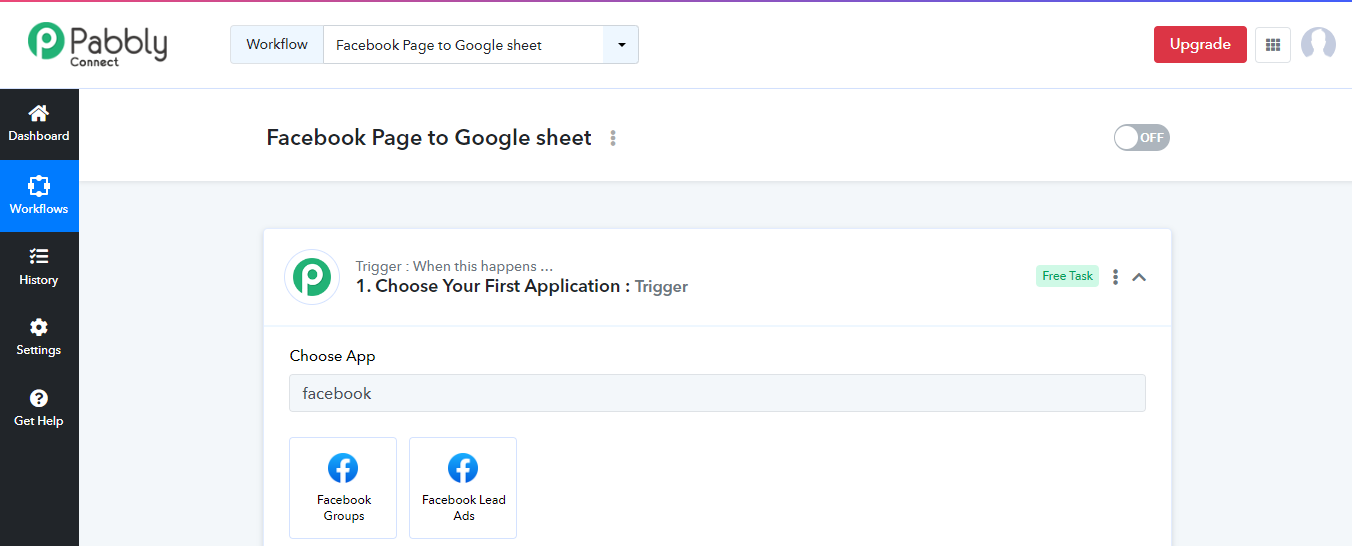Click the Choose App search field
1352x546 pixels.
tap(717, 393)
